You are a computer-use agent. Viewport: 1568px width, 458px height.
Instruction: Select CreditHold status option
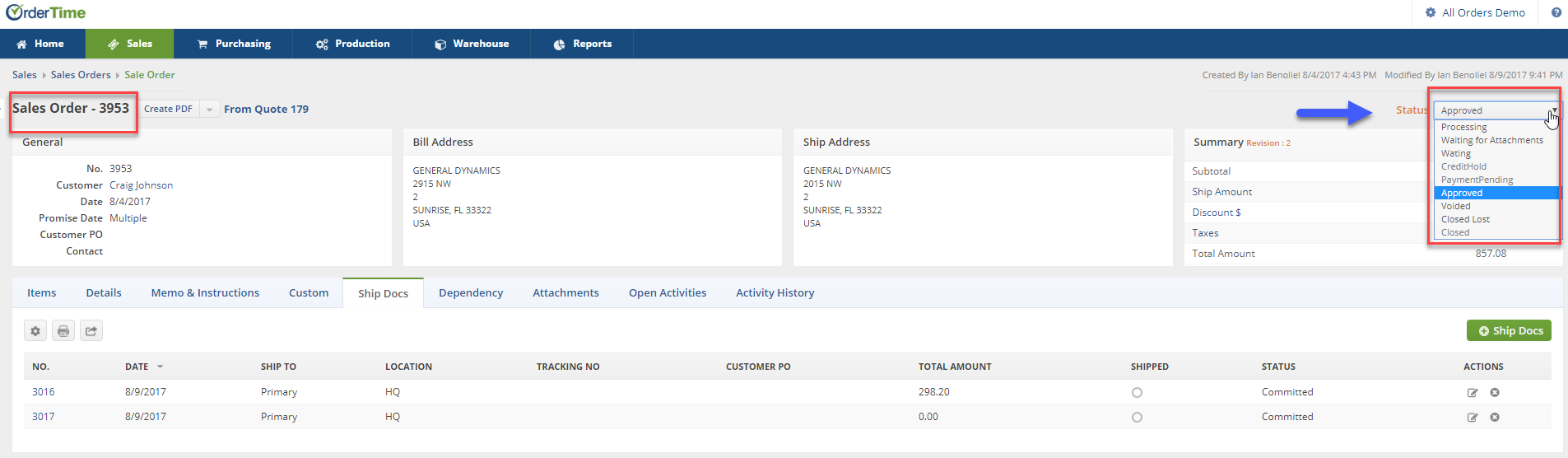pos(1497,166)
